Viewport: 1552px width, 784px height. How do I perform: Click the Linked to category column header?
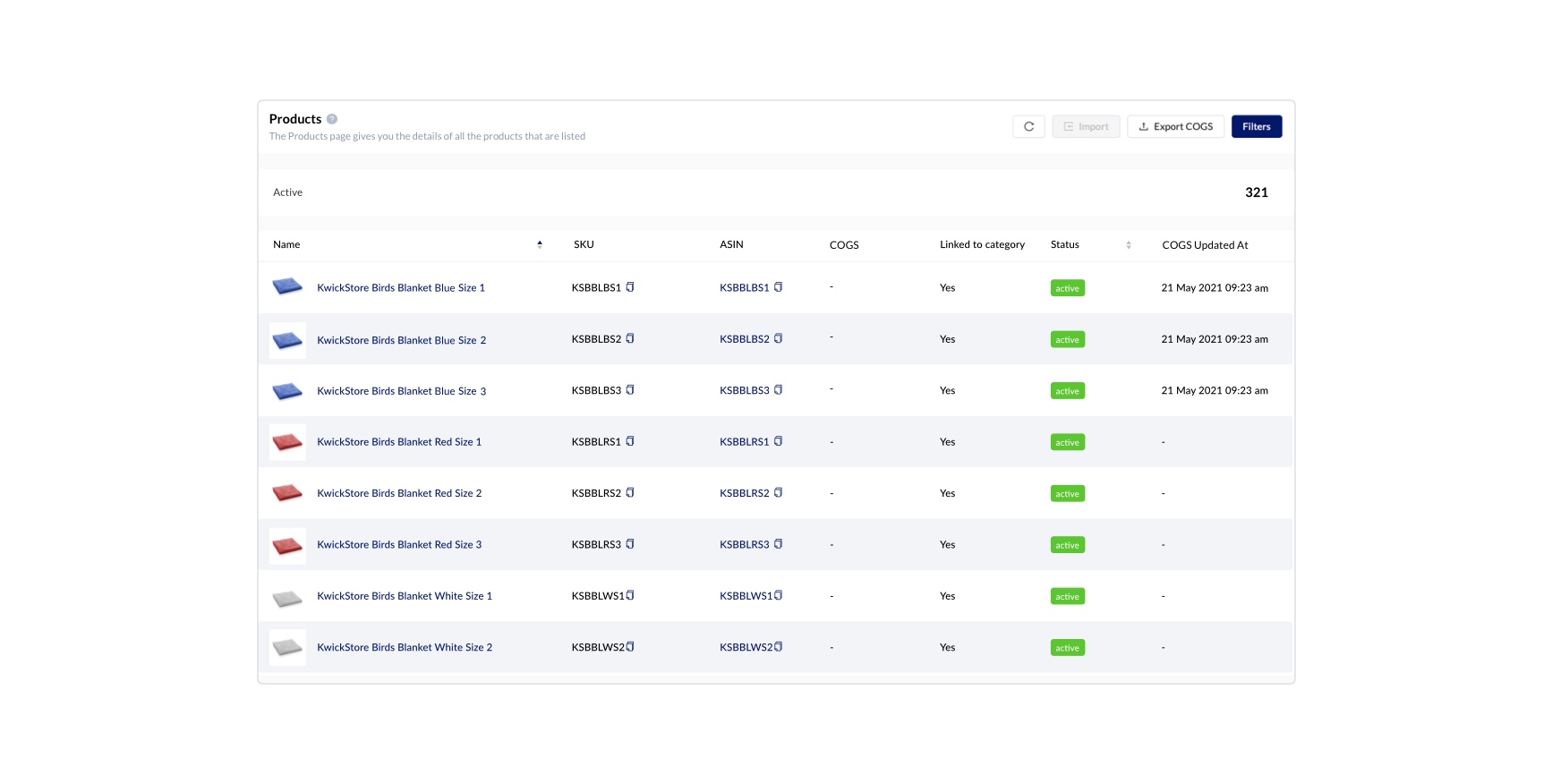[982, 244]
